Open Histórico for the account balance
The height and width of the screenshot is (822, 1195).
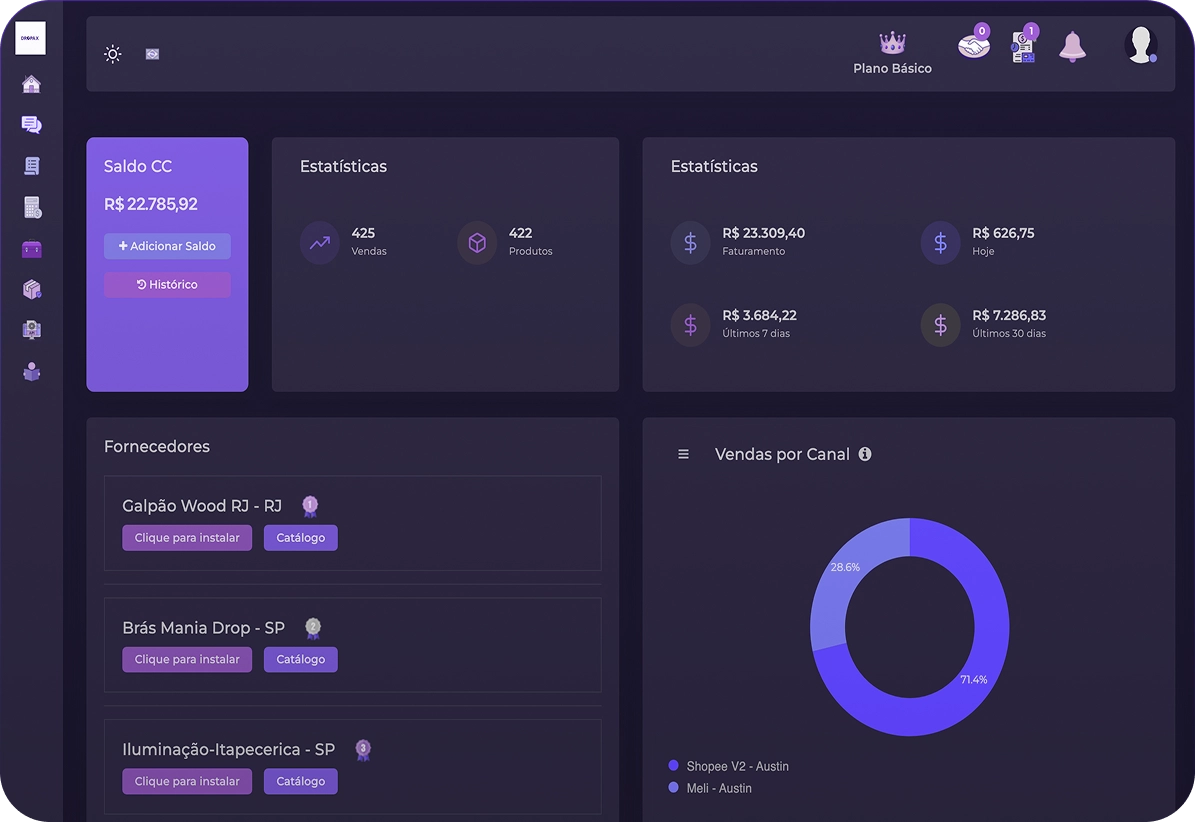167,284
